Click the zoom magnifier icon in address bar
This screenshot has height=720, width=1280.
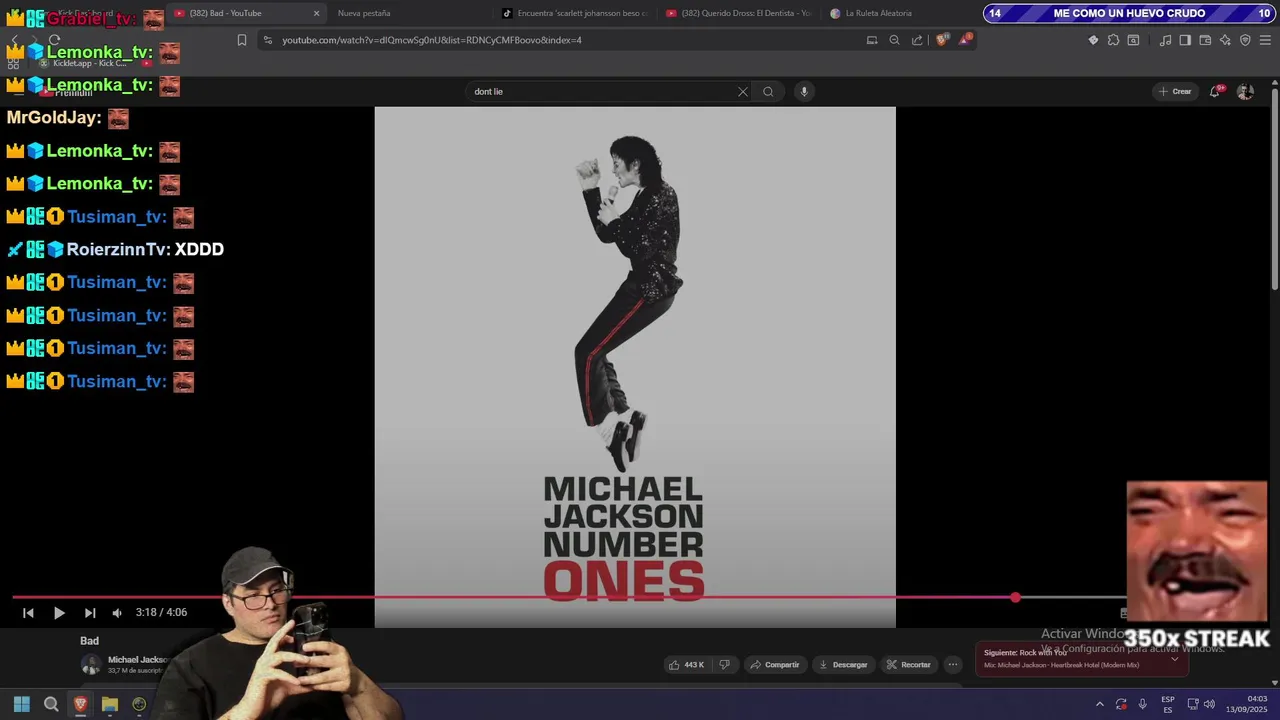pyautogui.click(x=894, y=40)
